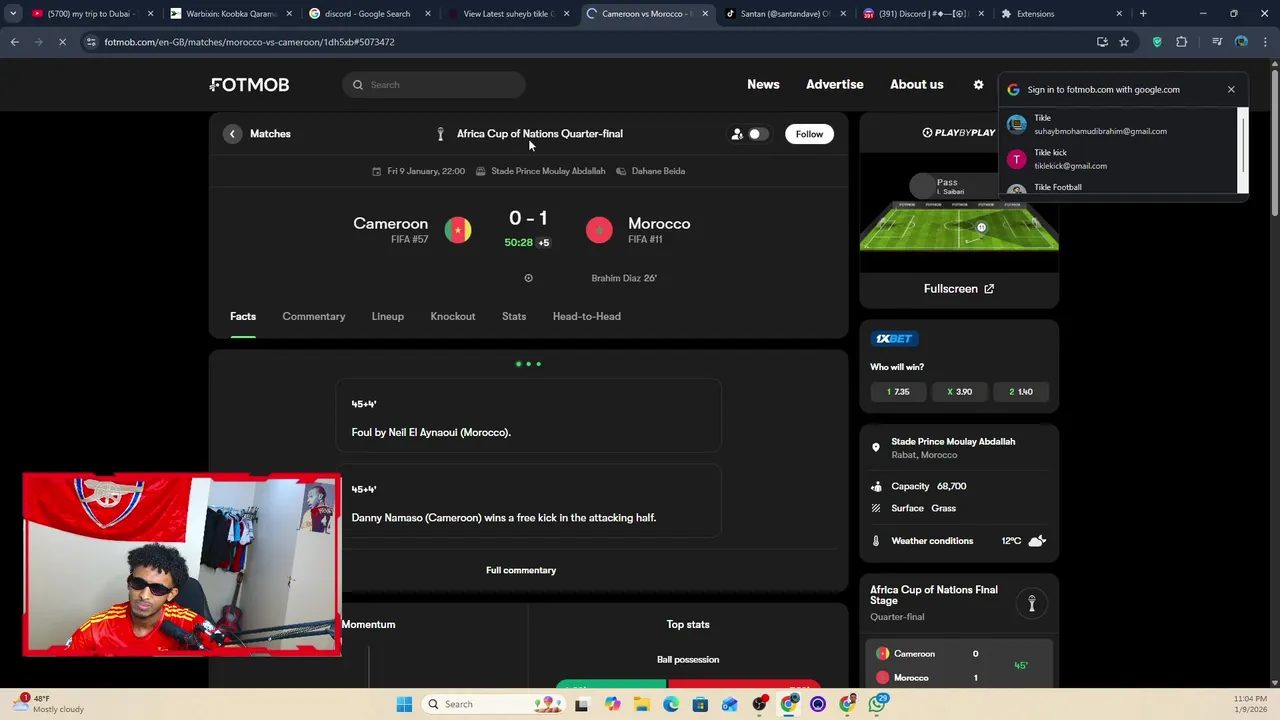Open the Knockout tab

tap(453, 316)
